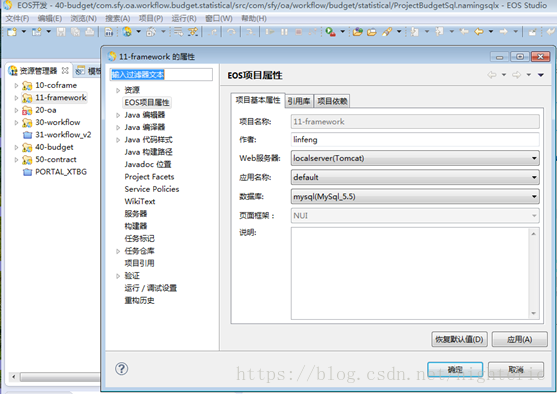
Task: Click the pause icon in debug toolbar
Action: pyautogui.click(x=284, y=32)
